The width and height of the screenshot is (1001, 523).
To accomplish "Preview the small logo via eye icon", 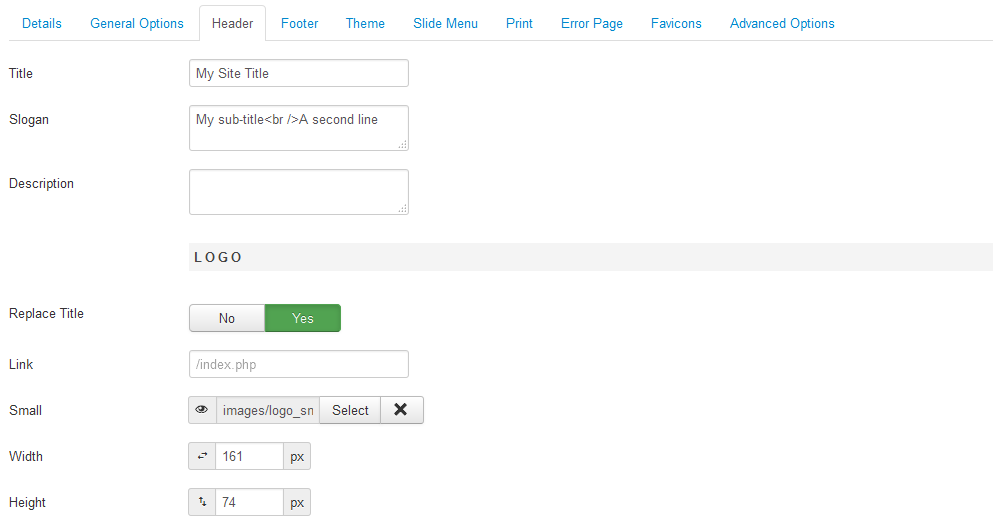I will click(202, 410).
